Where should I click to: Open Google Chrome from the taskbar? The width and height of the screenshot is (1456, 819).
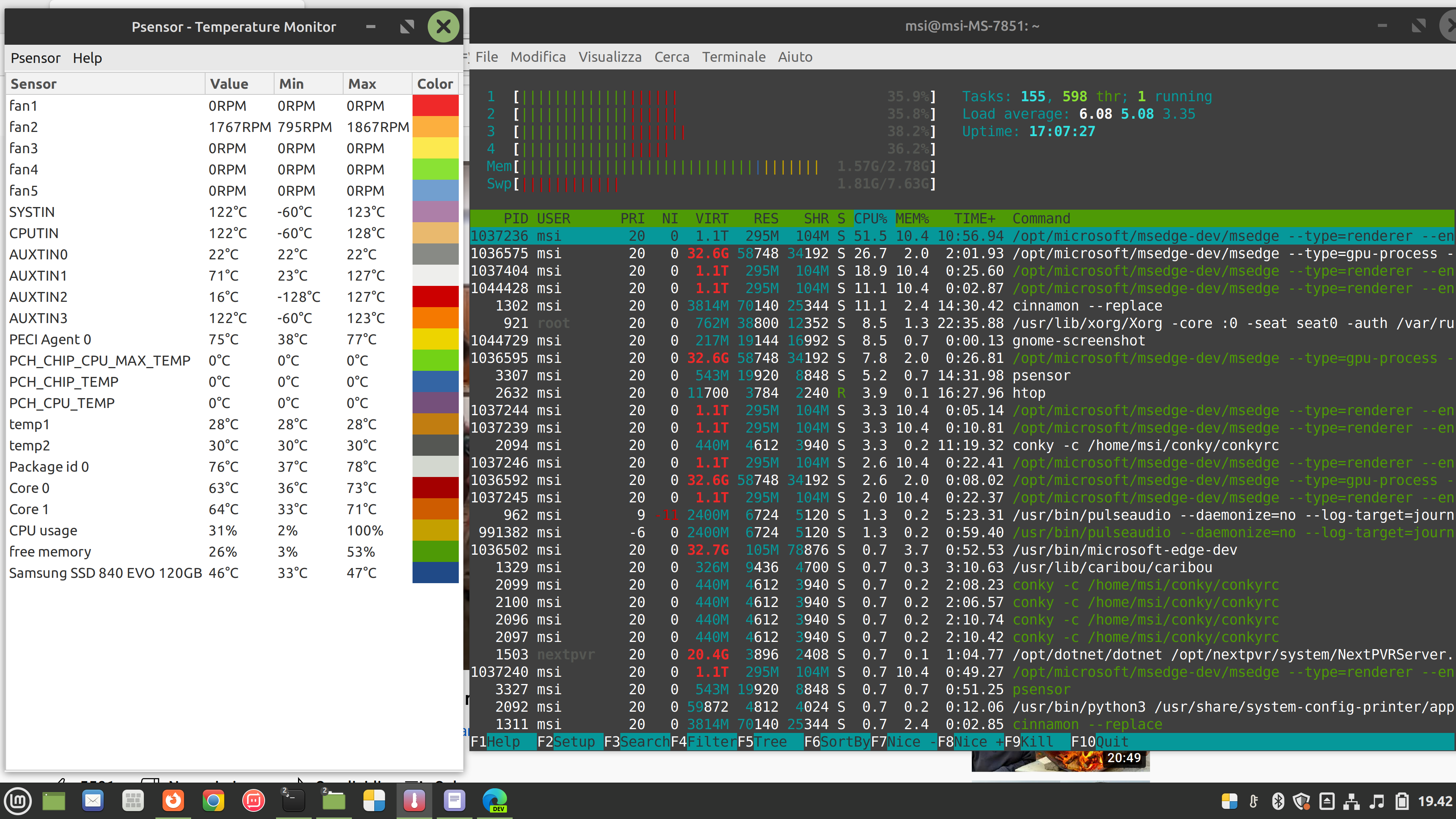213,801
